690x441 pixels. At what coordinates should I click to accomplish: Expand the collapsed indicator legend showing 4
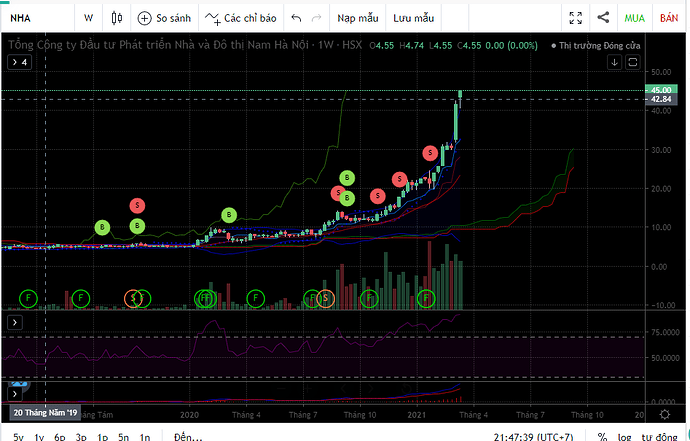tap(20, 62)
